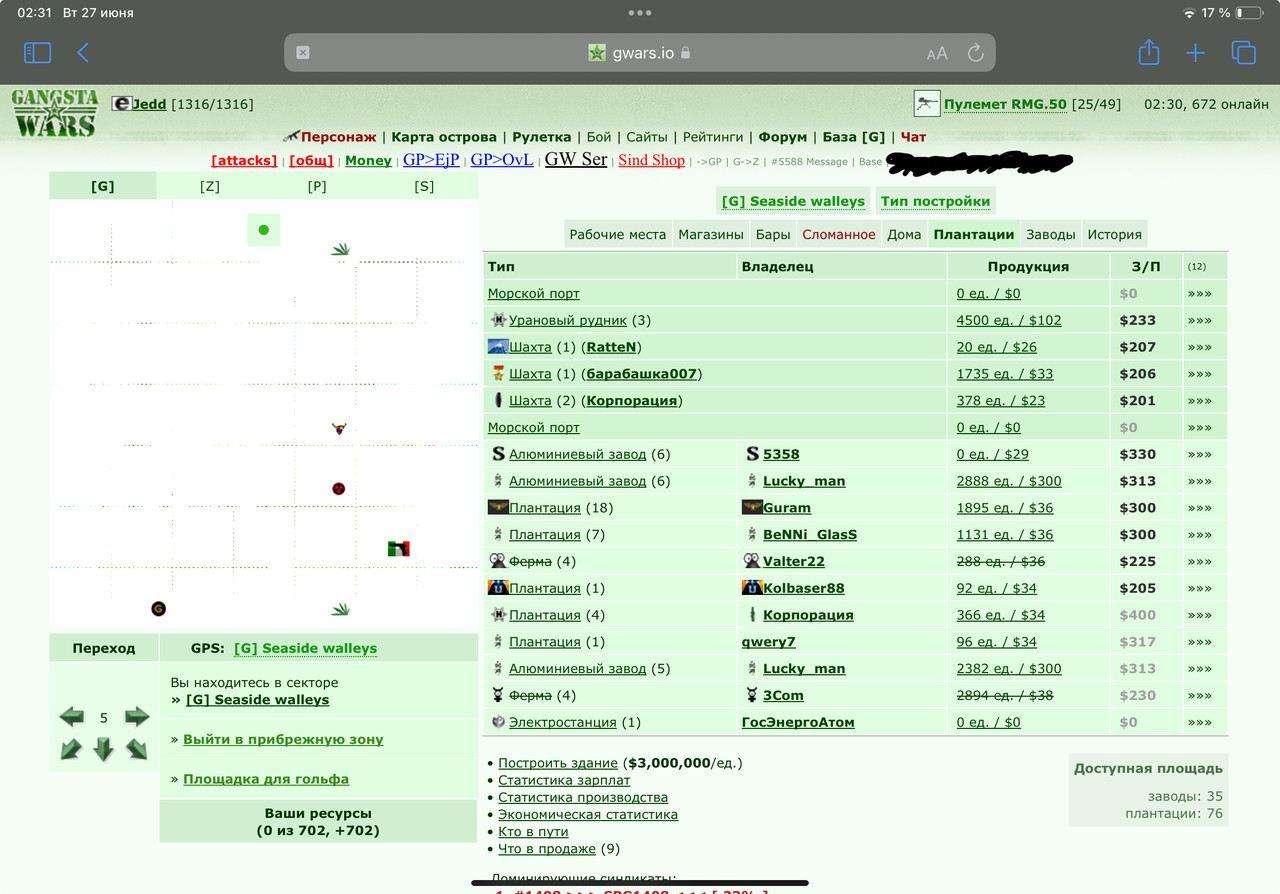Expand details arrows for Valter22 ферма row
This screenshot has width=1280, height=894.
[x=1199, y=561]
